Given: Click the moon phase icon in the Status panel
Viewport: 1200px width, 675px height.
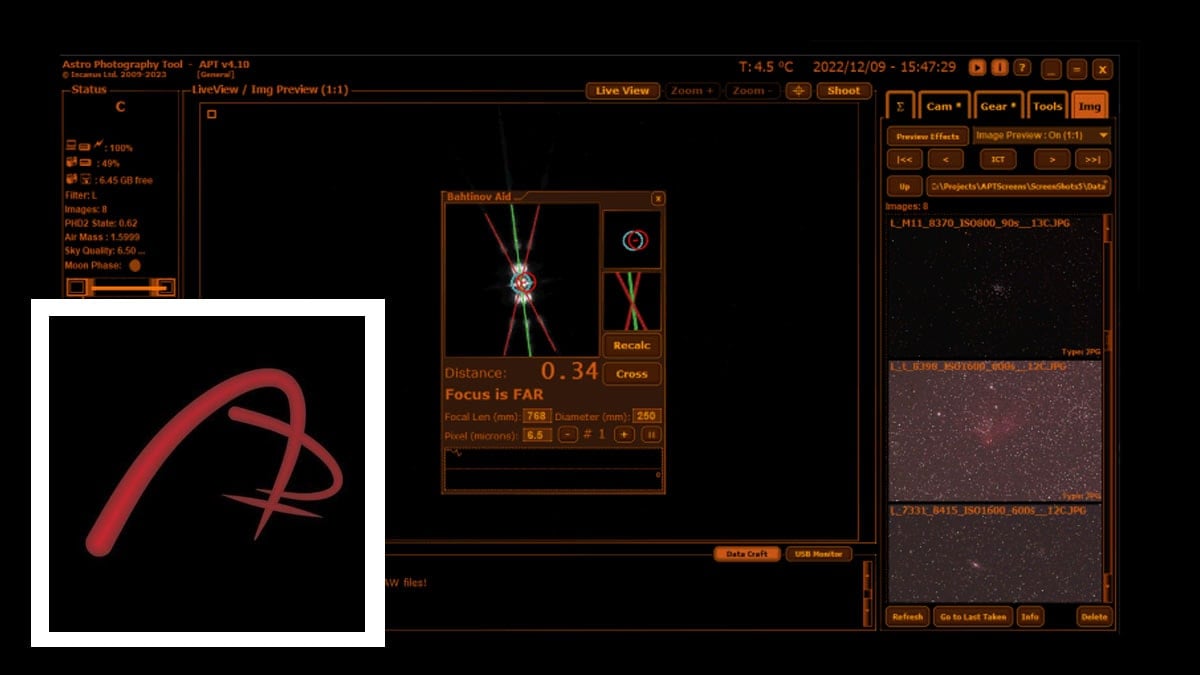Looking at the screenshot, I should point(135,265).
